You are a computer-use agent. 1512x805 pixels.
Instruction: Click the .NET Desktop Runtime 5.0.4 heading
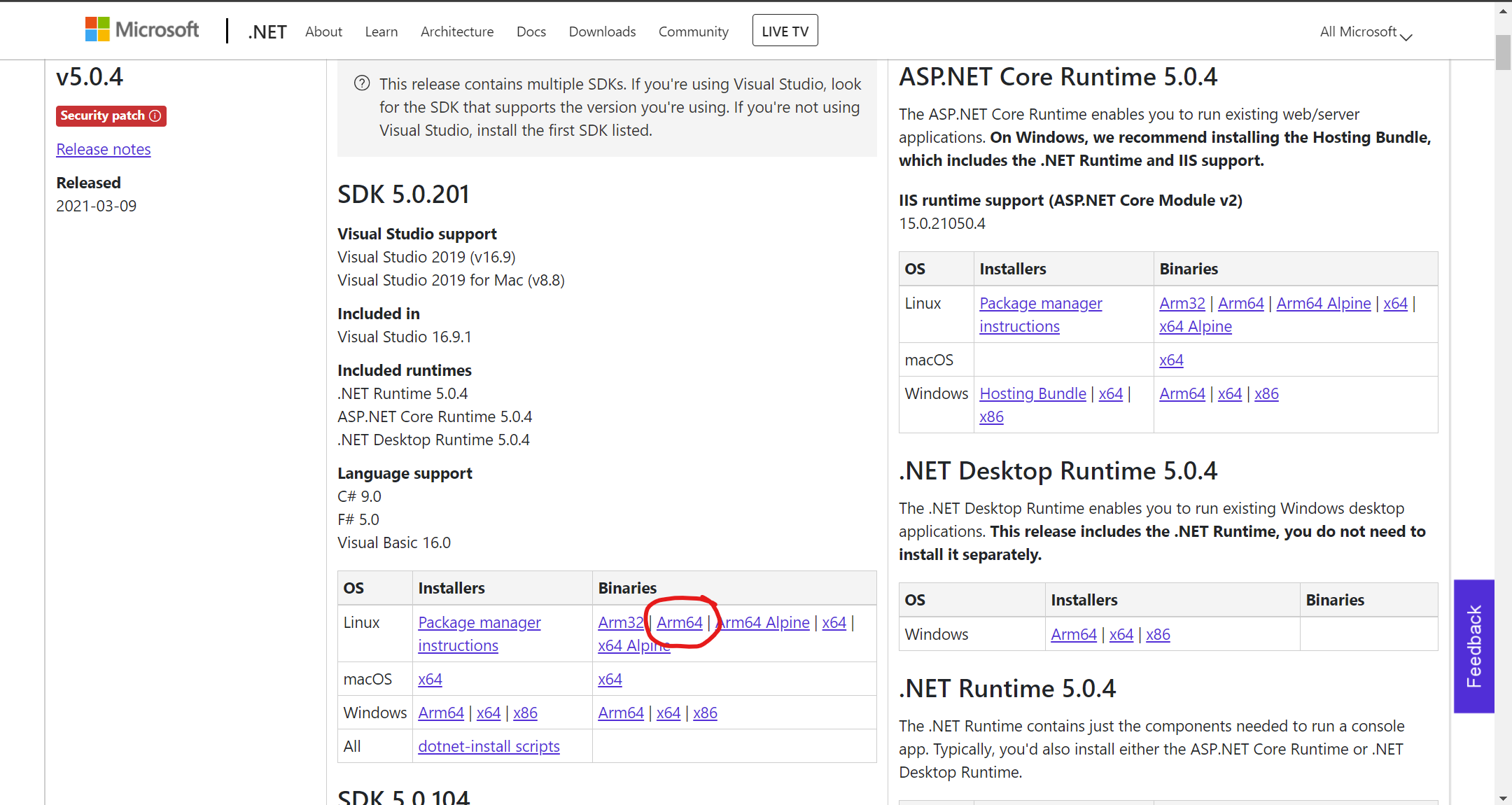(x=1058, y=470)
